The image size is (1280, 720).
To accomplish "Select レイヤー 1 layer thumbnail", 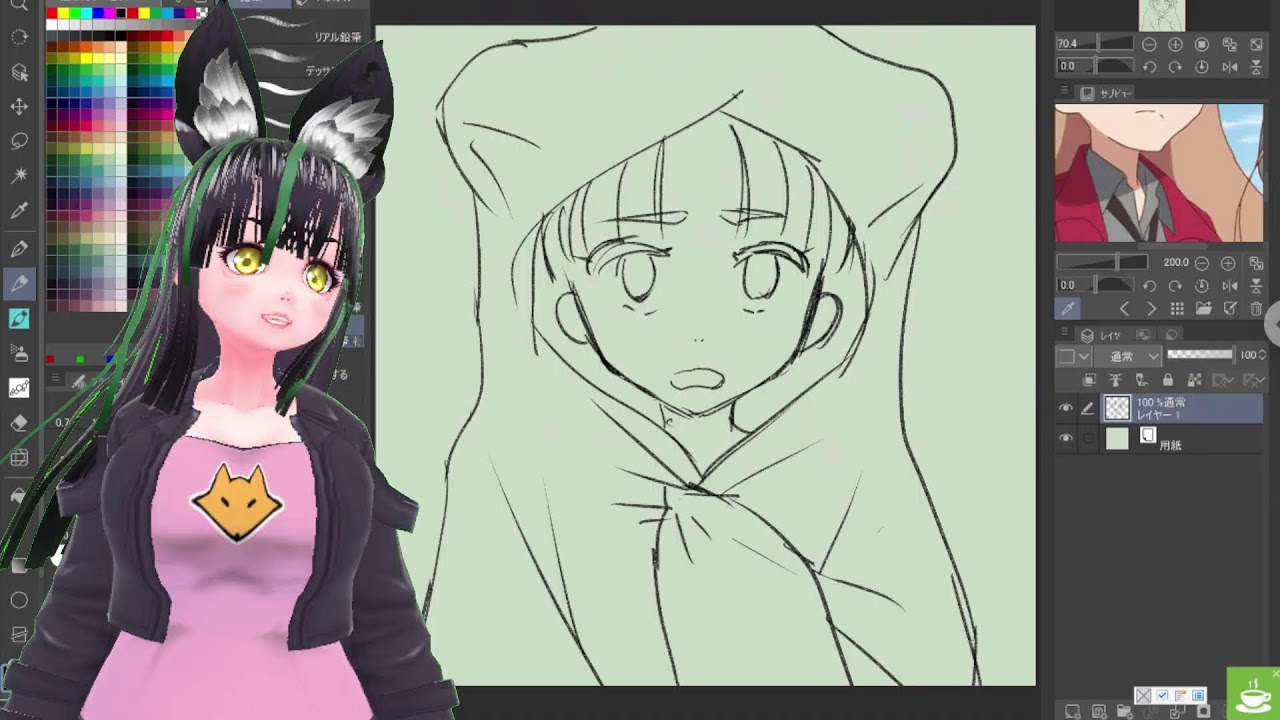I will (1117, 408).
